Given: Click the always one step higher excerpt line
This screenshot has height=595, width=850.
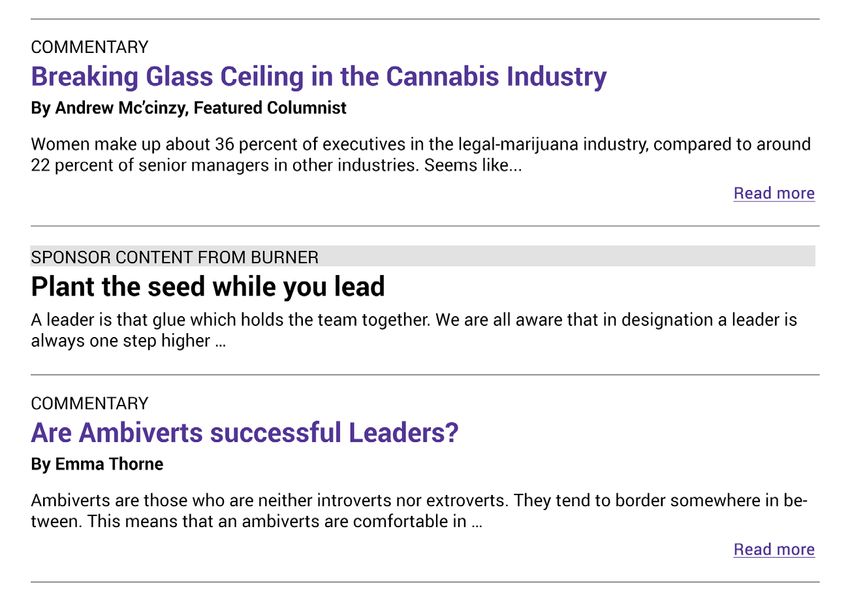Looking at the screenshot, I should point(128,341).
